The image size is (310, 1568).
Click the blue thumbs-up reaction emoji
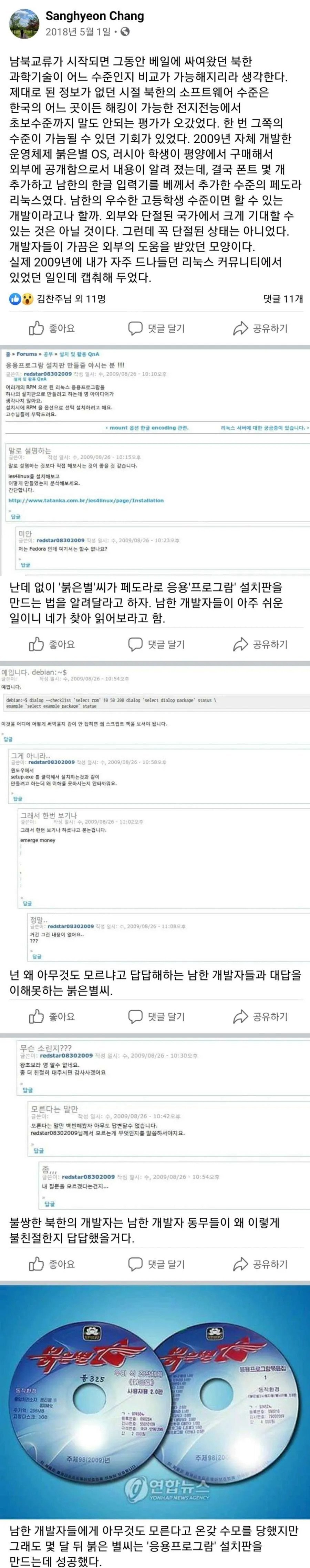pos(14,298)
